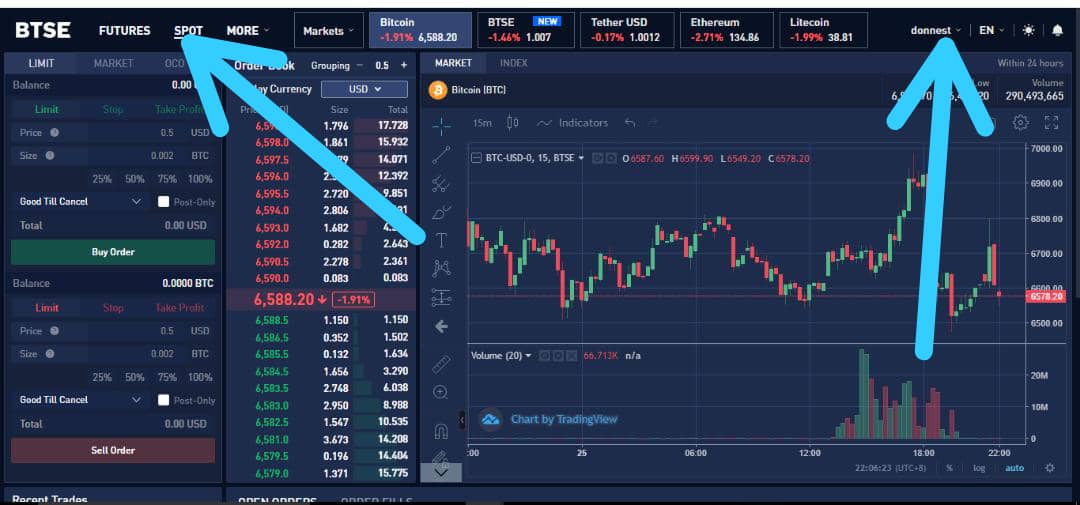Viewport: 1080px width, 505px height.
Task: Select Litecoin market ticker
Action: [823, 30]
